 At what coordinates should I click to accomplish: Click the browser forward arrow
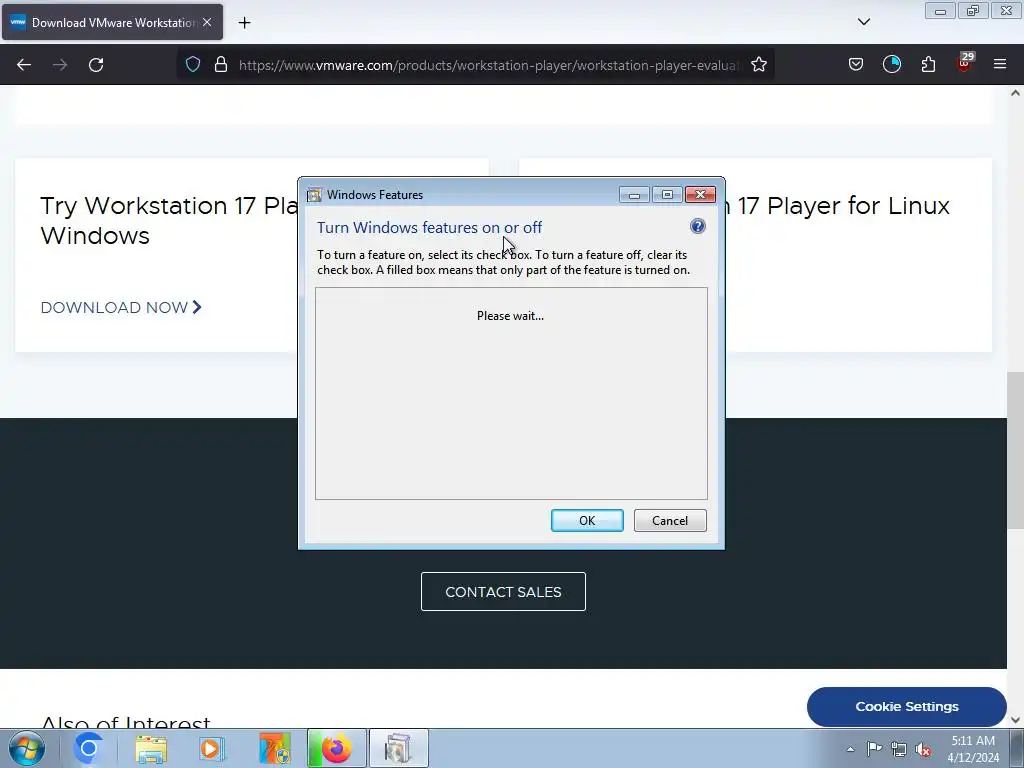click(60, 65)
